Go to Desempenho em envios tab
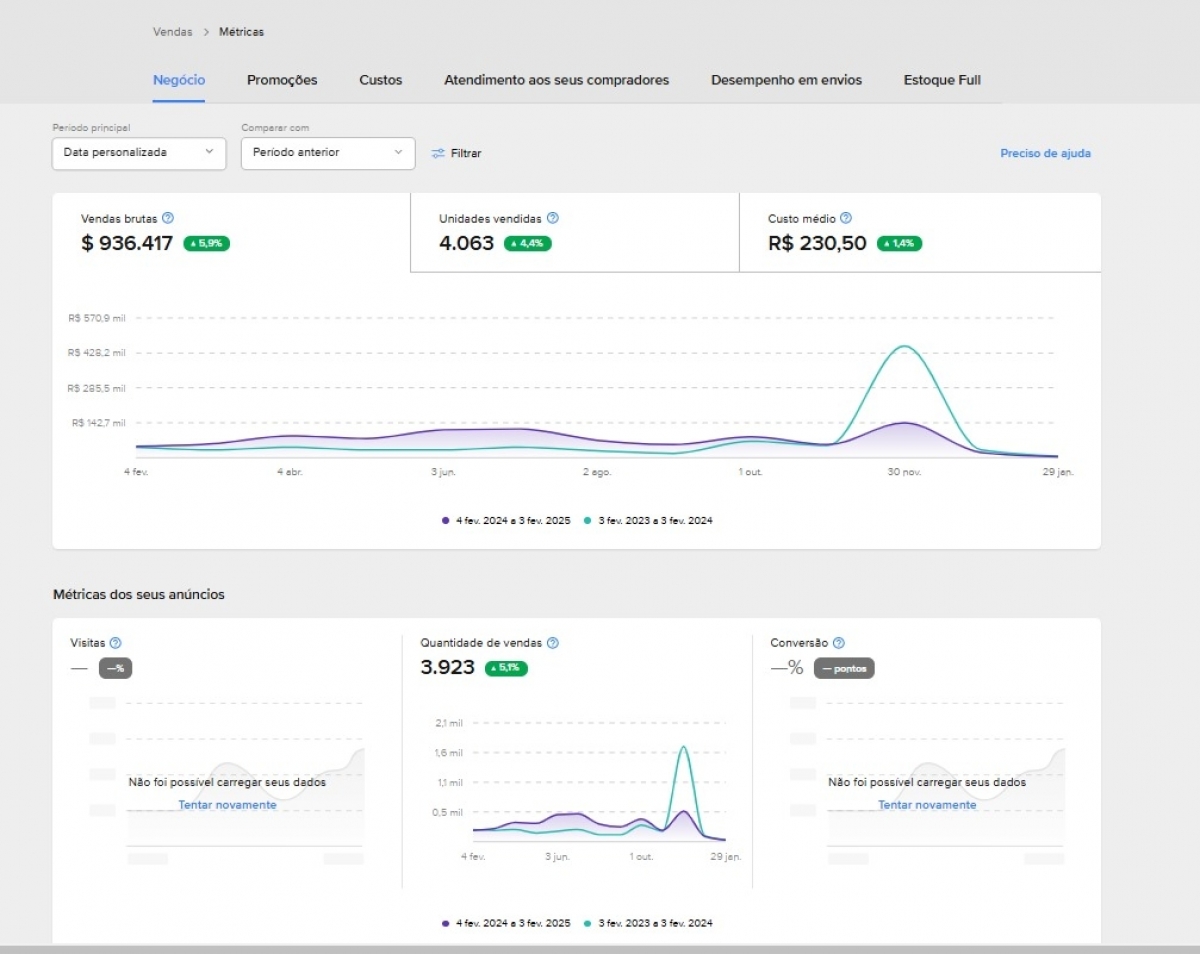Image resolution: width=1200 pixels, height=954 pixels. coord(786,80)
